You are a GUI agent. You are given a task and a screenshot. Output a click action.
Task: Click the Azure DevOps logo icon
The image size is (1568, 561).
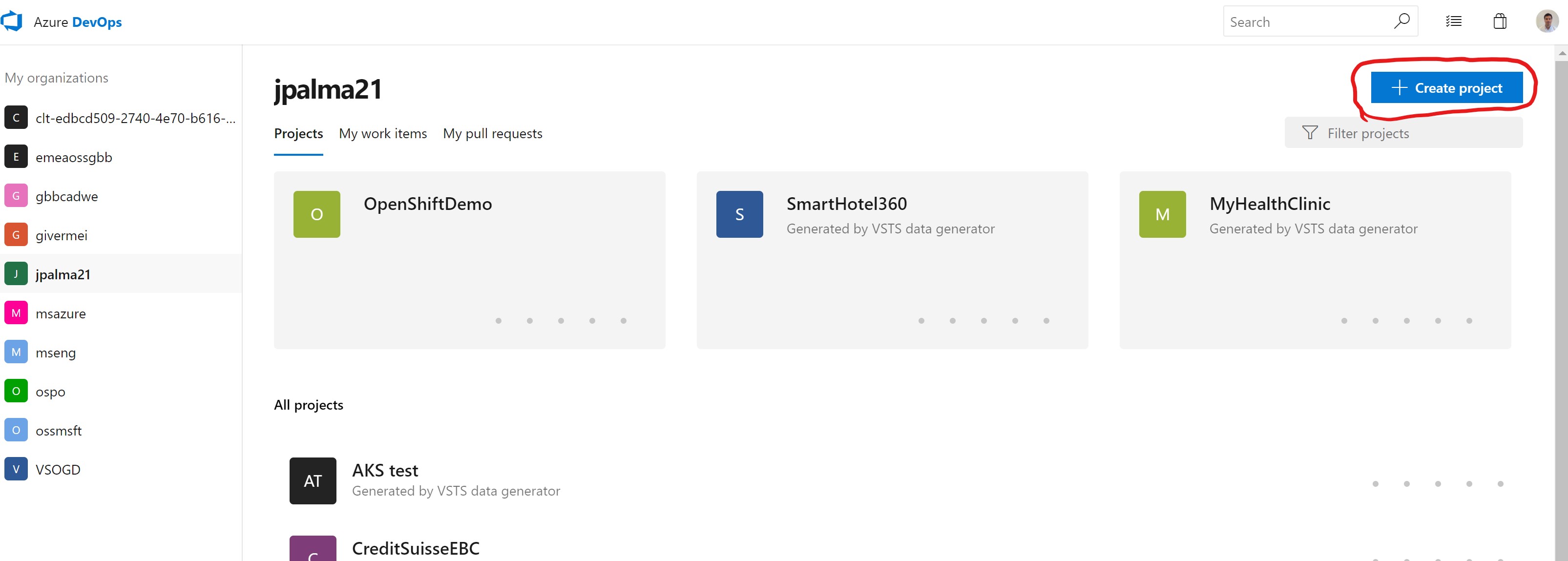(12, 21)
